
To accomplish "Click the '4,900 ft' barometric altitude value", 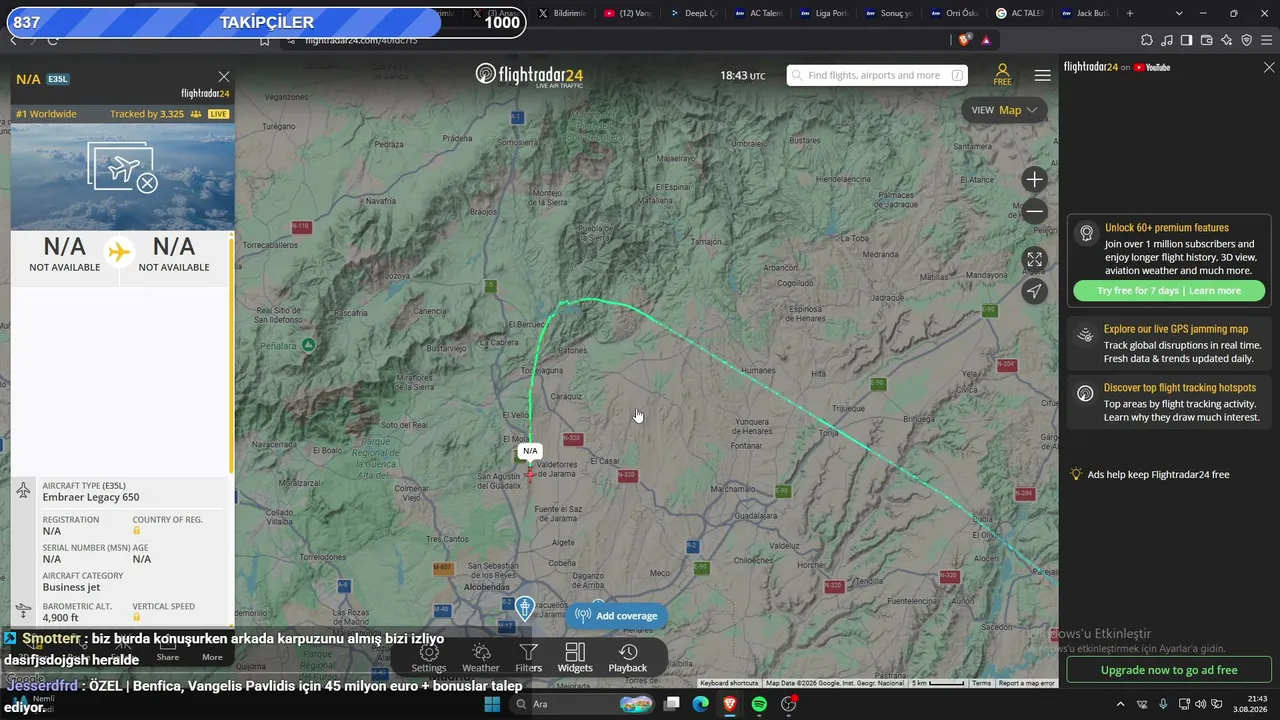I will (60, 618).
